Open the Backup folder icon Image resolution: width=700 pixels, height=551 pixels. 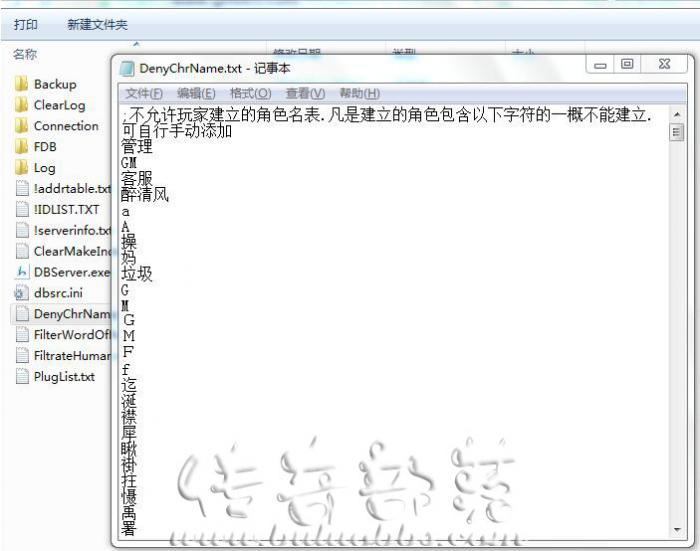21,84
